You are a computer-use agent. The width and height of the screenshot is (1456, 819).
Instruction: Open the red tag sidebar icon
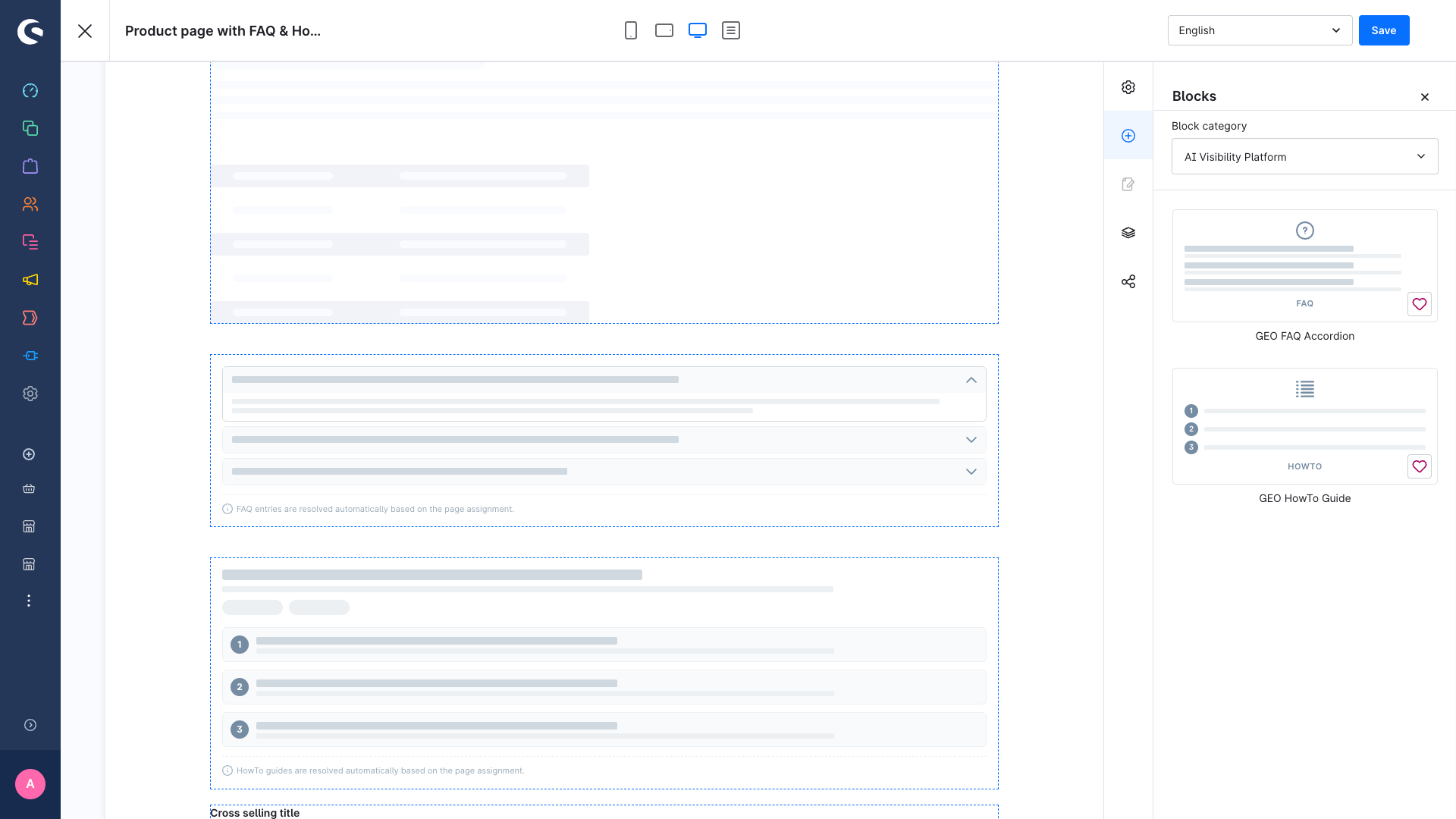pos(30,318)
